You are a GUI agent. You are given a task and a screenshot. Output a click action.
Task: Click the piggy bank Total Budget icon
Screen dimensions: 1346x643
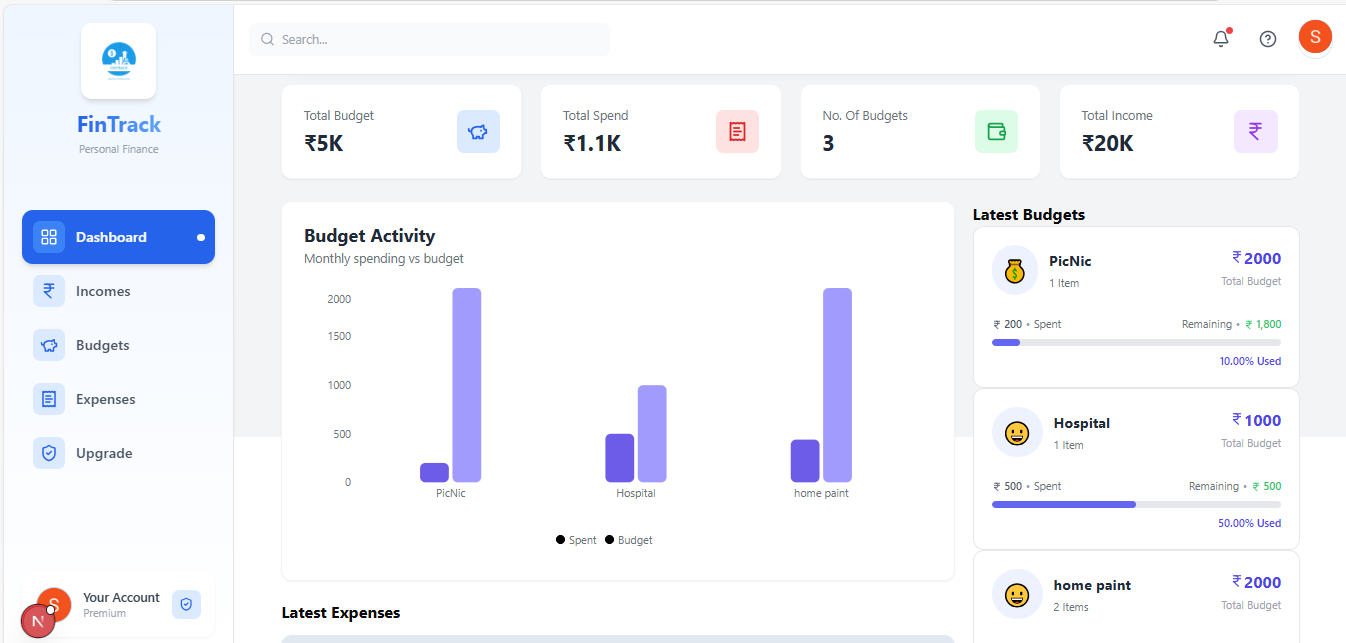pyautogui.click(x=478, y=131)
